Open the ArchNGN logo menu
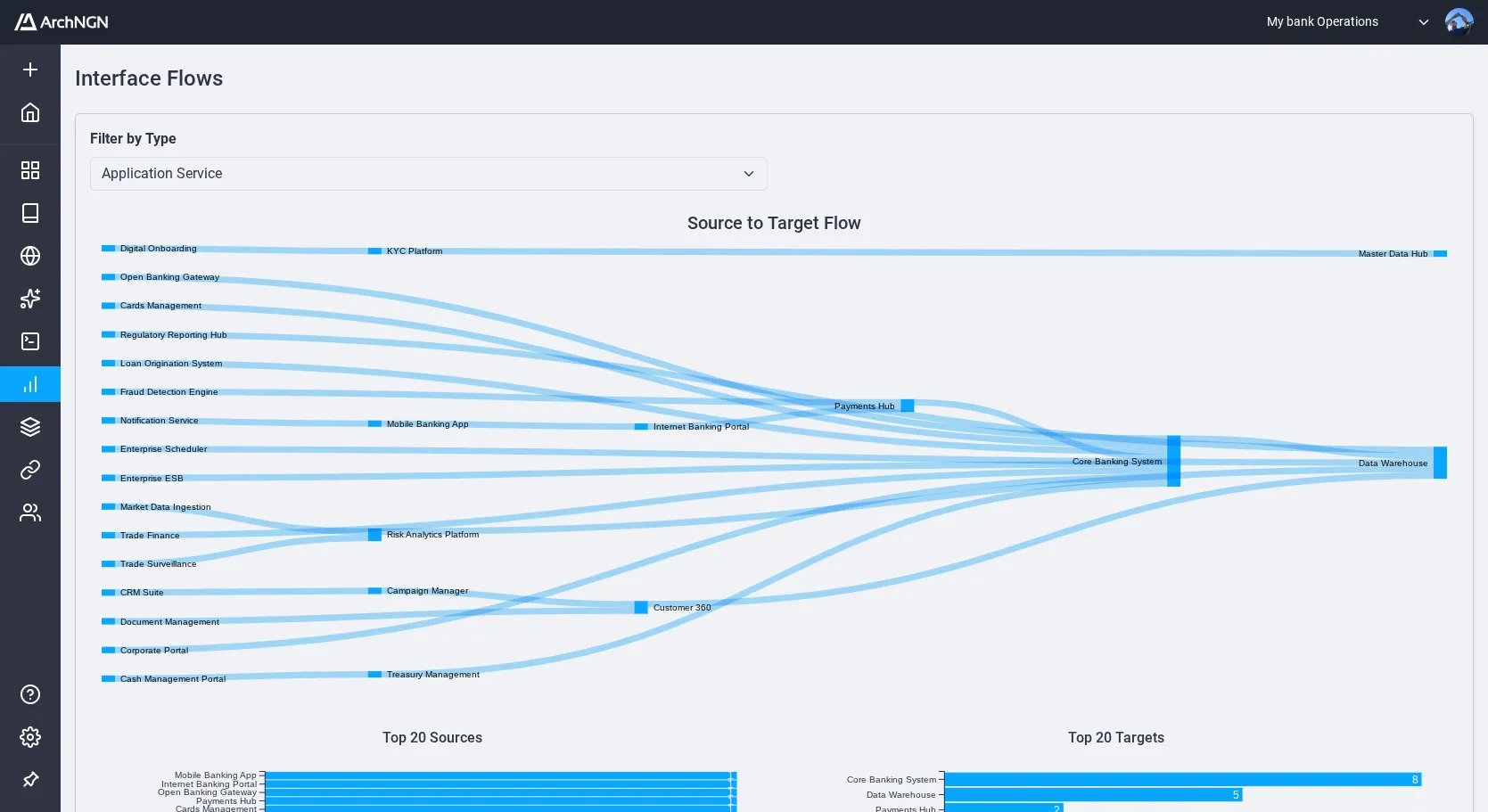 tap(61, 21)
